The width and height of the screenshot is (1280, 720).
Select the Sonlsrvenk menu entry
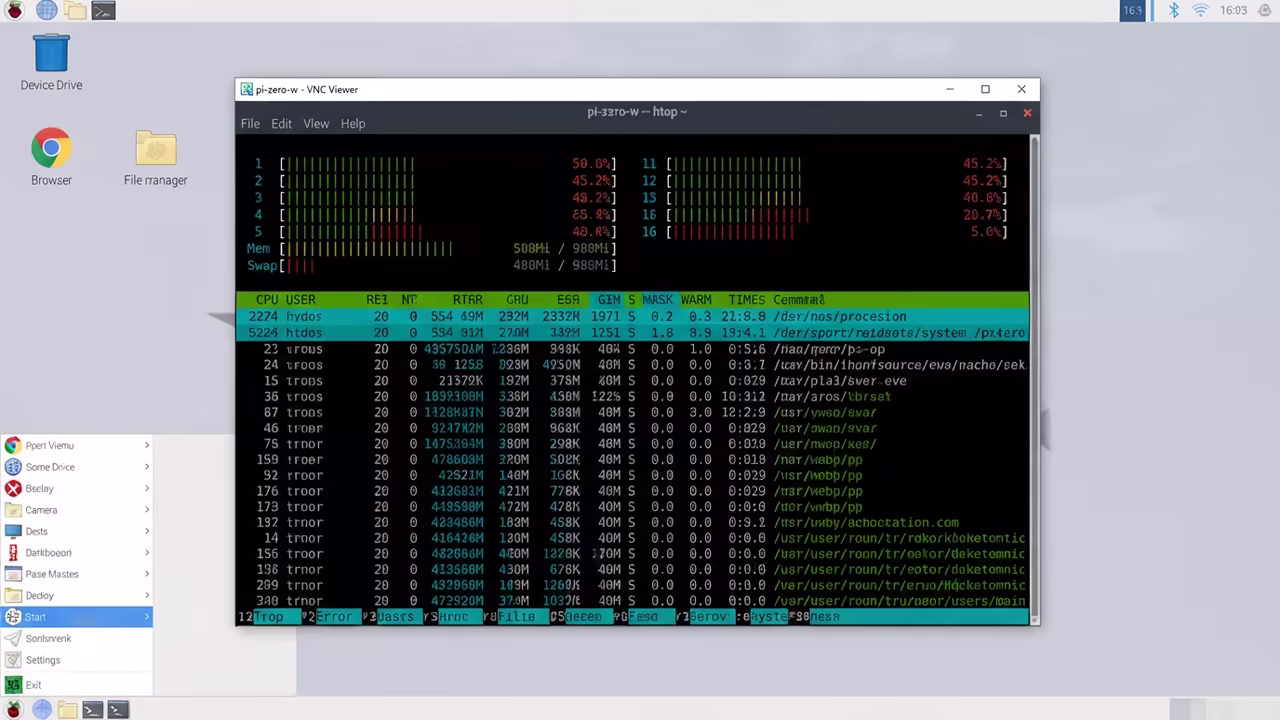(x=76, y=638)
